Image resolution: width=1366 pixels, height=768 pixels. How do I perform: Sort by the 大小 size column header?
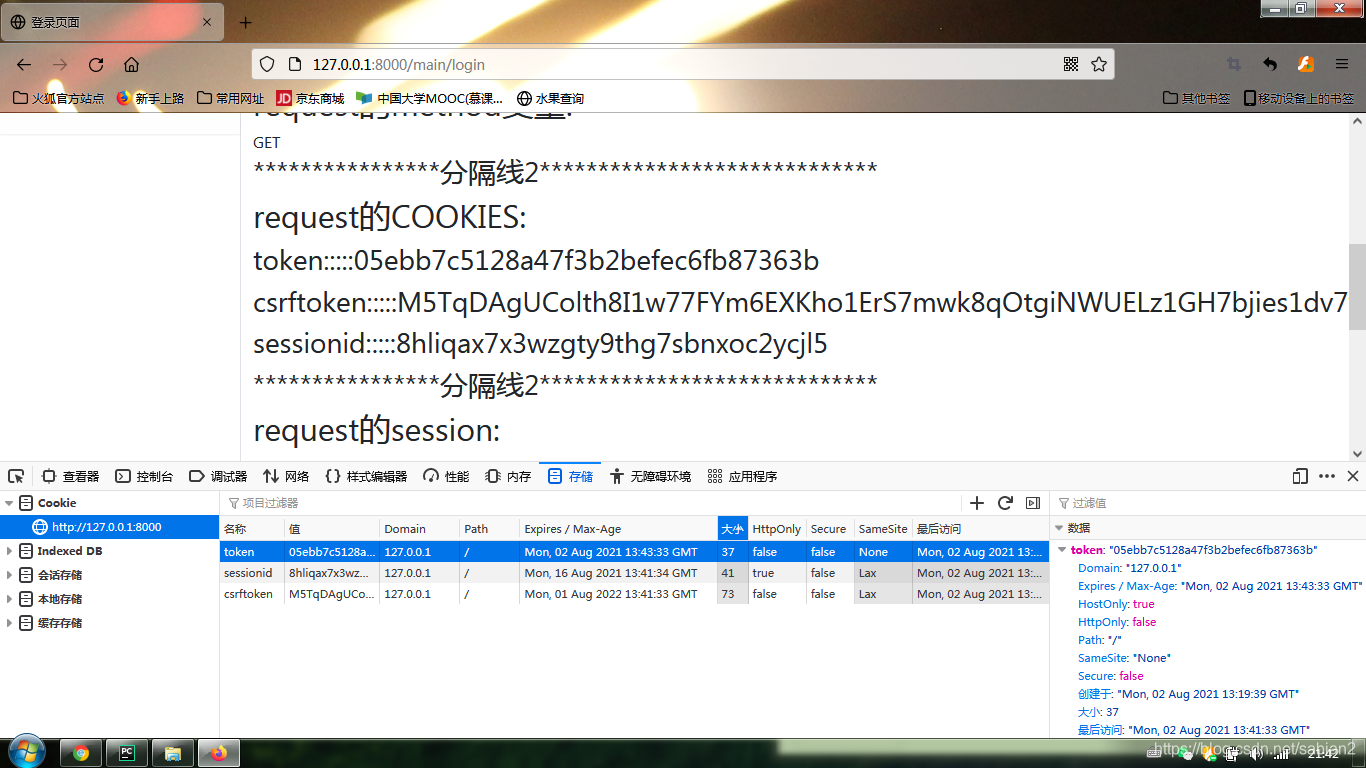[732, 529]
